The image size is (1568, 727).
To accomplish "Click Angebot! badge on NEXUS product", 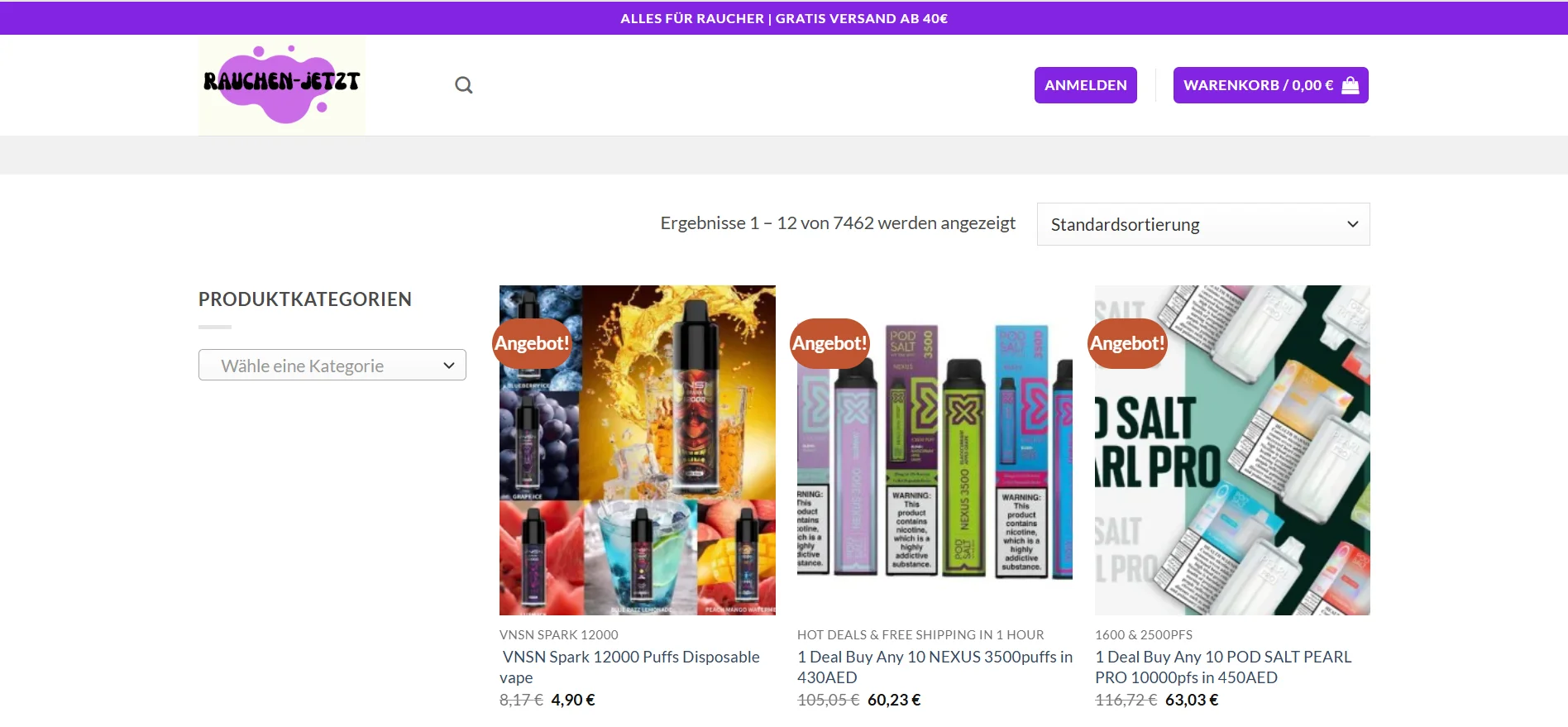I will coord(829,343).
